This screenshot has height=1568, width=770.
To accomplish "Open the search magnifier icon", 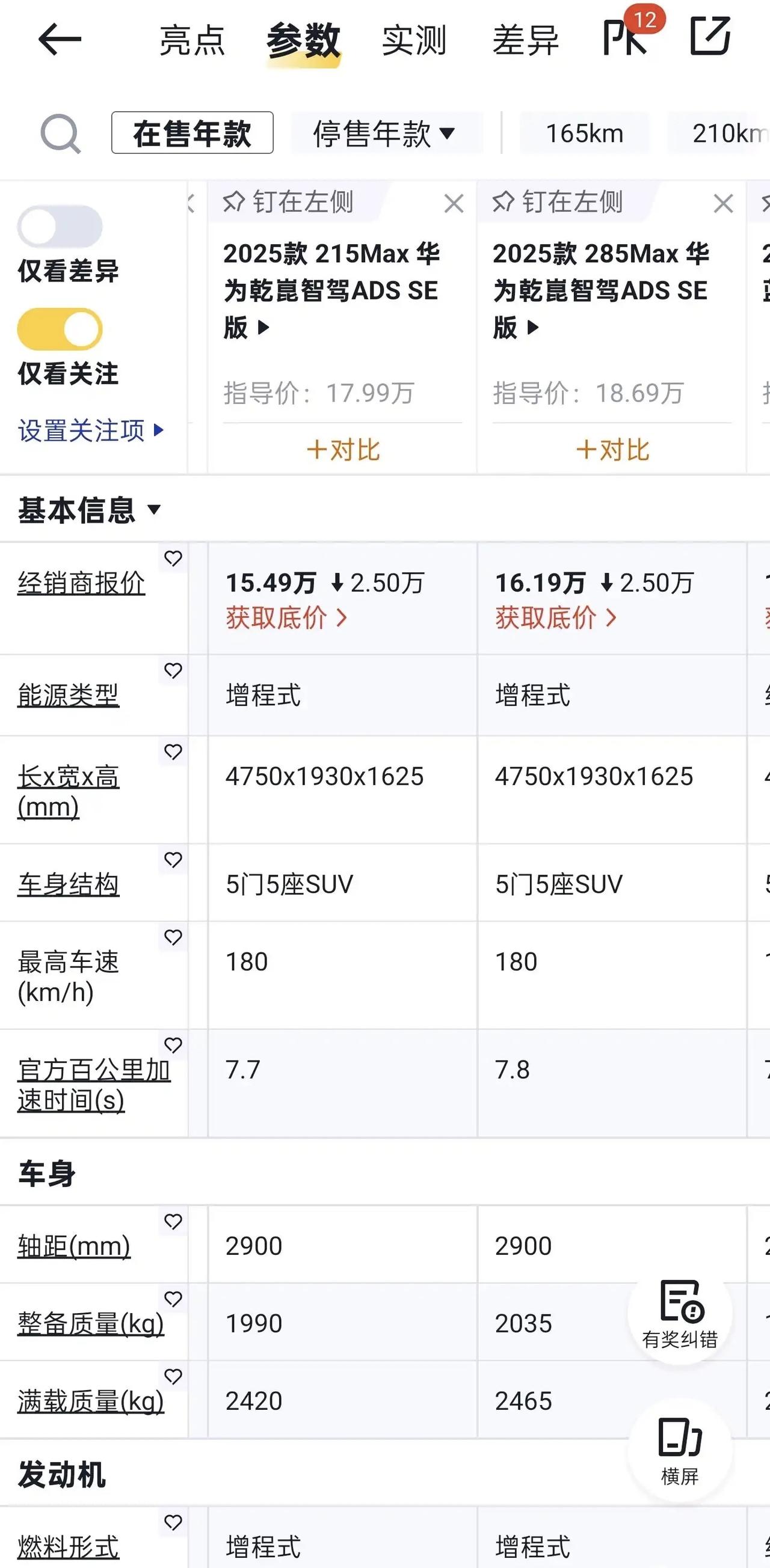I will tap(60, 134).
